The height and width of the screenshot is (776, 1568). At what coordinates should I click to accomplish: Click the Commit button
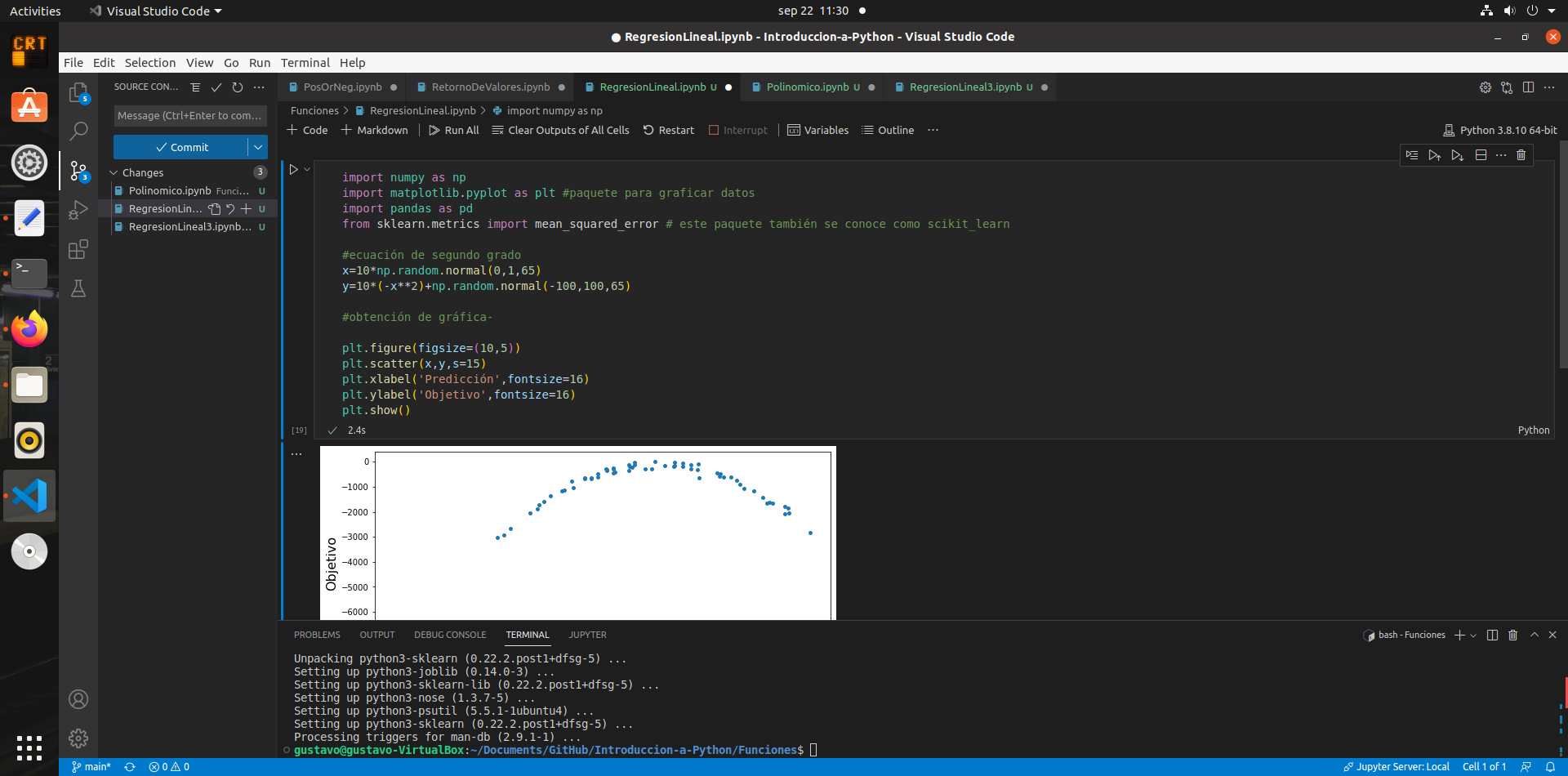point(184,147)
